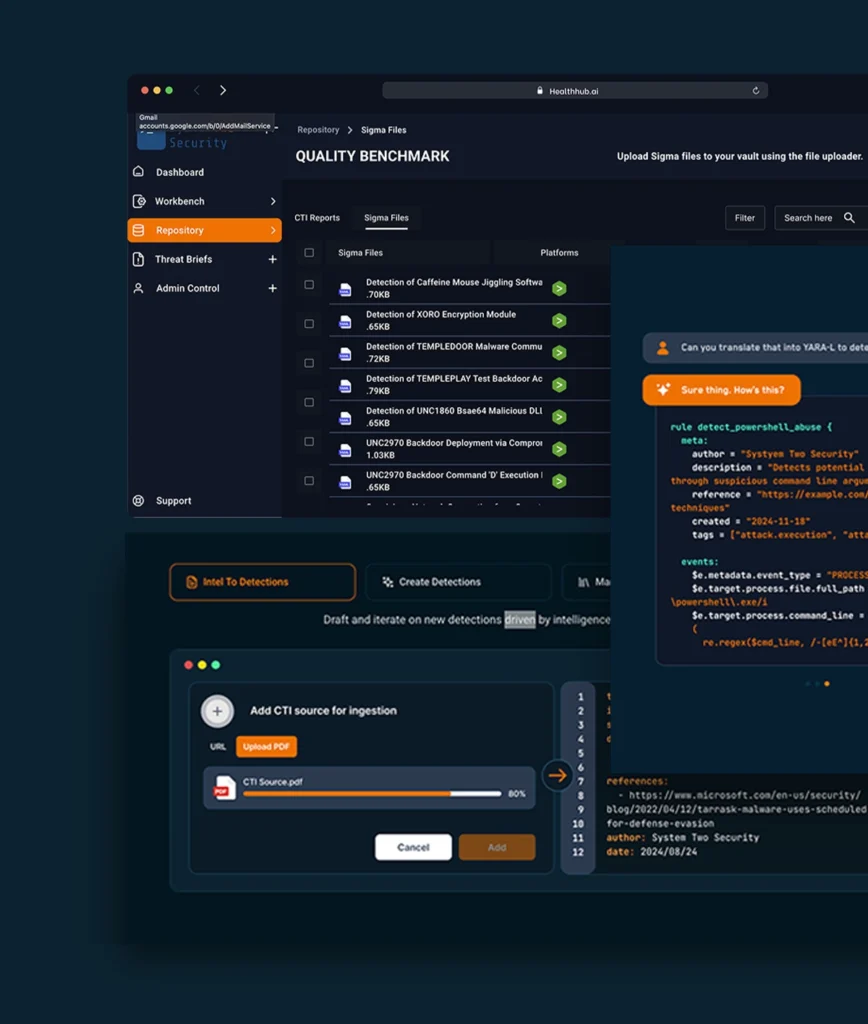This screenshot has width=868, height=1024.
Task: Click the CTI Source.pdf upload progress bar
Action: [372, 794]
